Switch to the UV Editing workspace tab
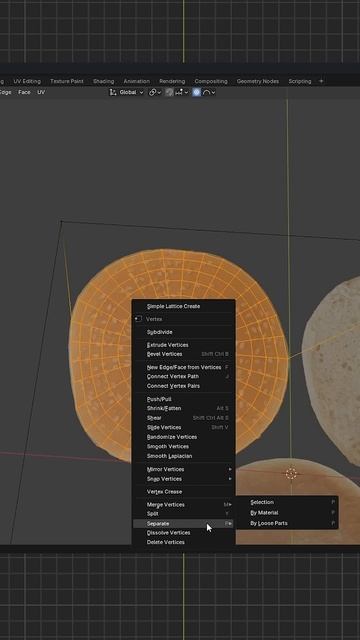The width and height of the screenshot is (360, 640). pos(27,81)
